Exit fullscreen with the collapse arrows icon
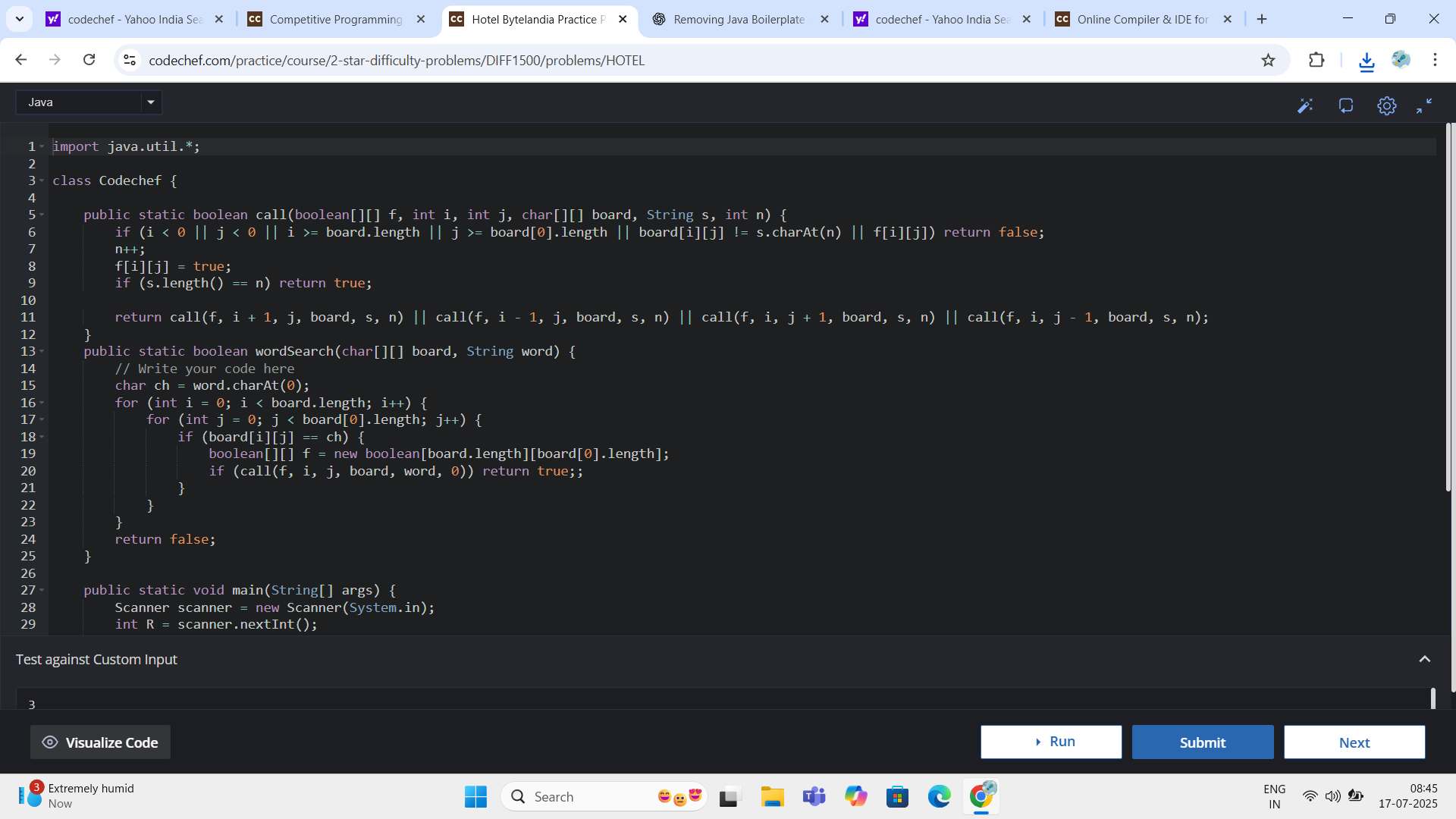The height and width of the screenshot is (819, 1456). [1424, 106]
